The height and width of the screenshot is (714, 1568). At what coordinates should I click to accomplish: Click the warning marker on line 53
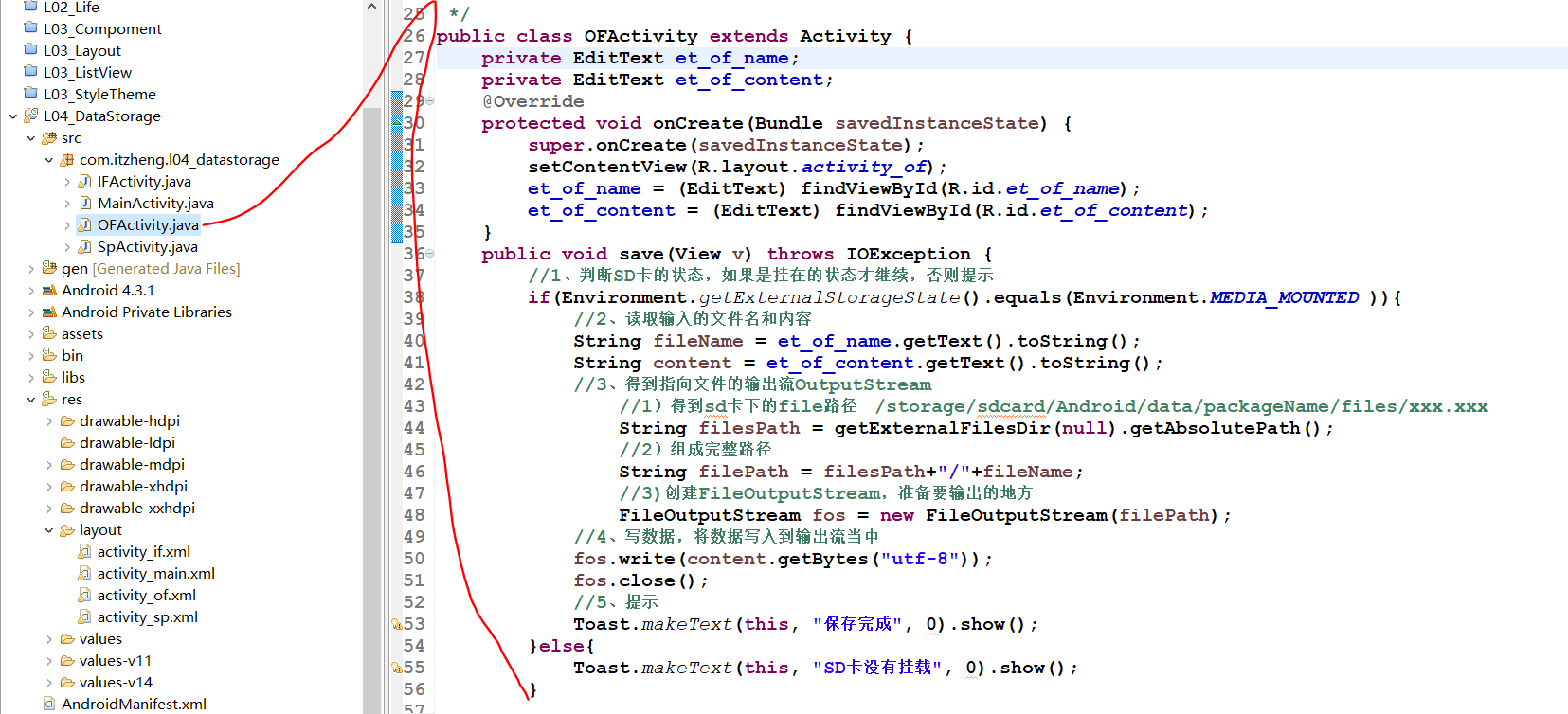click(x=397, y=624)
